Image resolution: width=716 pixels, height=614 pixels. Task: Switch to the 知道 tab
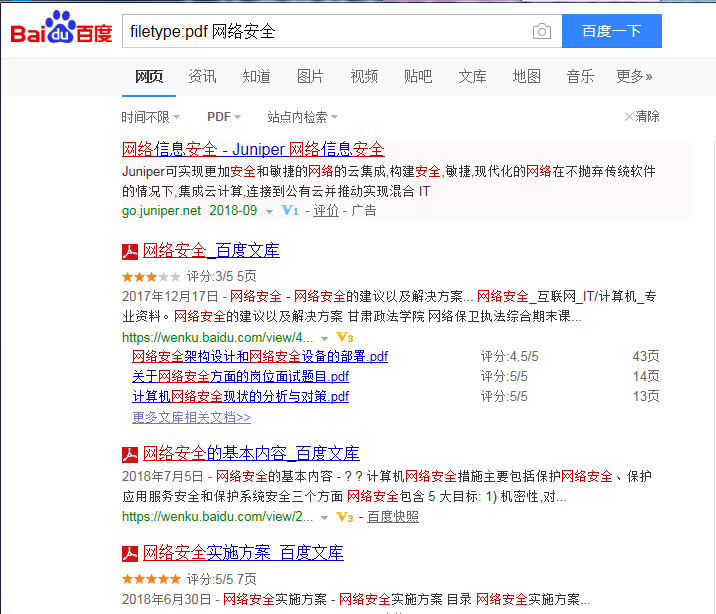pos(256,76)
